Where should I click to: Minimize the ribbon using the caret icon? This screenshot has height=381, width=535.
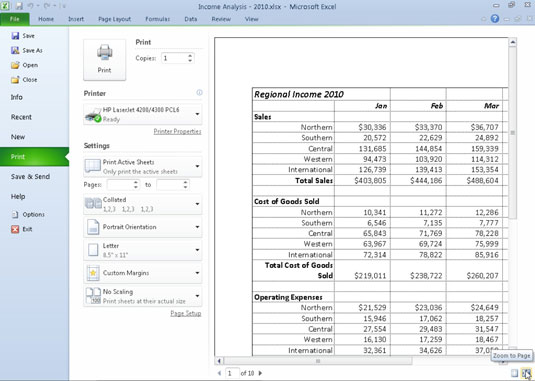click(483, 19)
